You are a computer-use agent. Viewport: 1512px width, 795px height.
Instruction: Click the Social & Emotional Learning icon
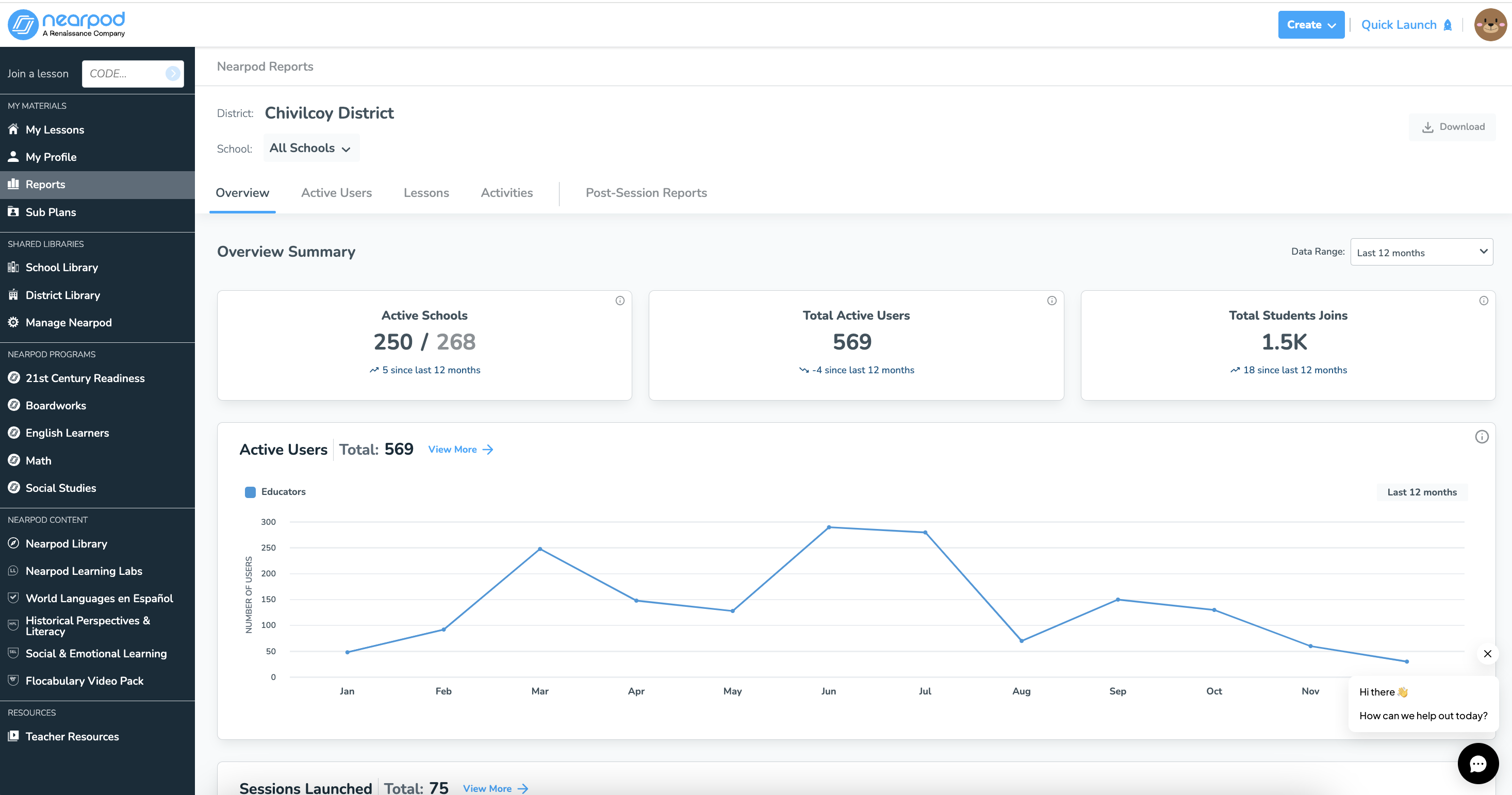pos(13,652)
